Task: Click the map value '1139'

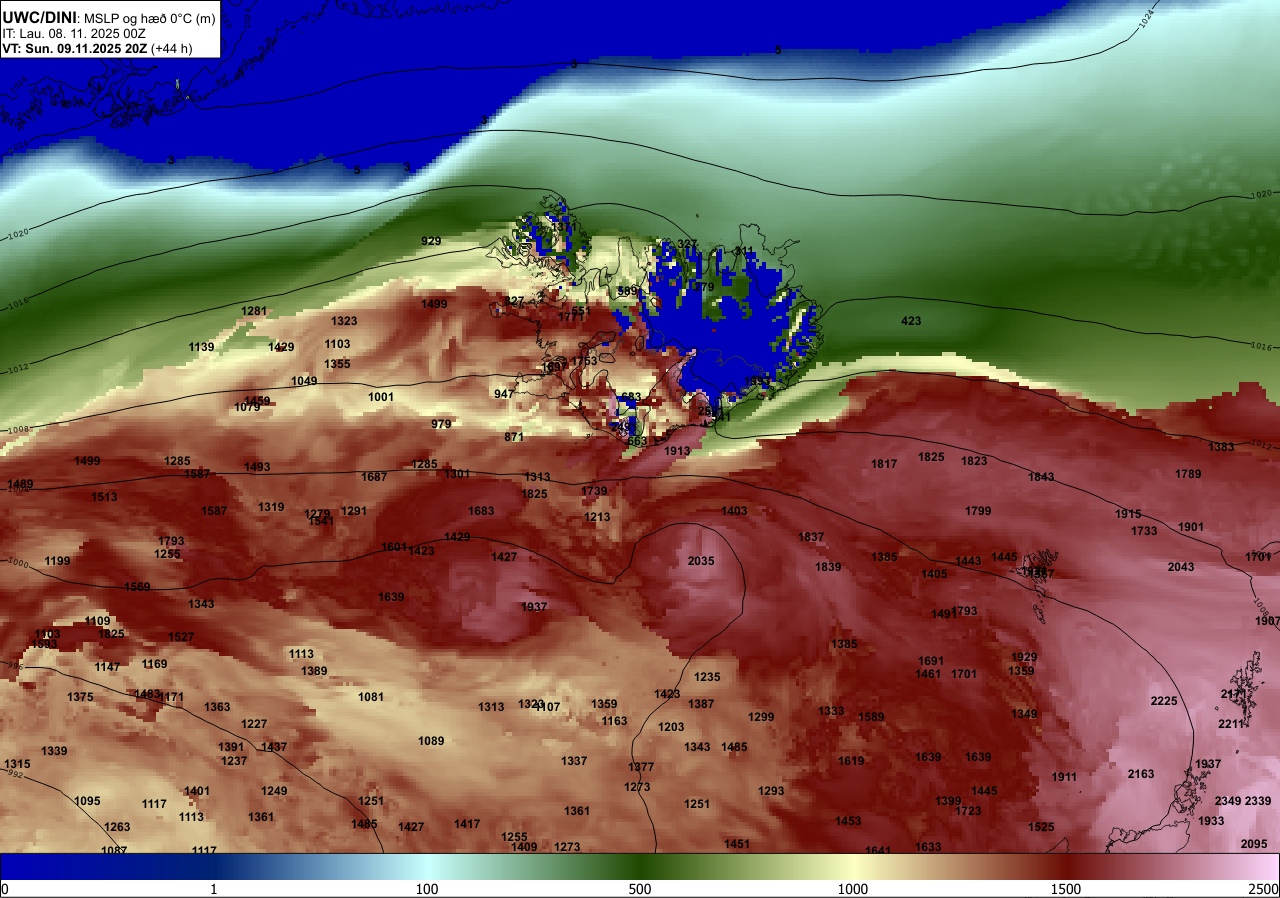Action: point(201,347)
